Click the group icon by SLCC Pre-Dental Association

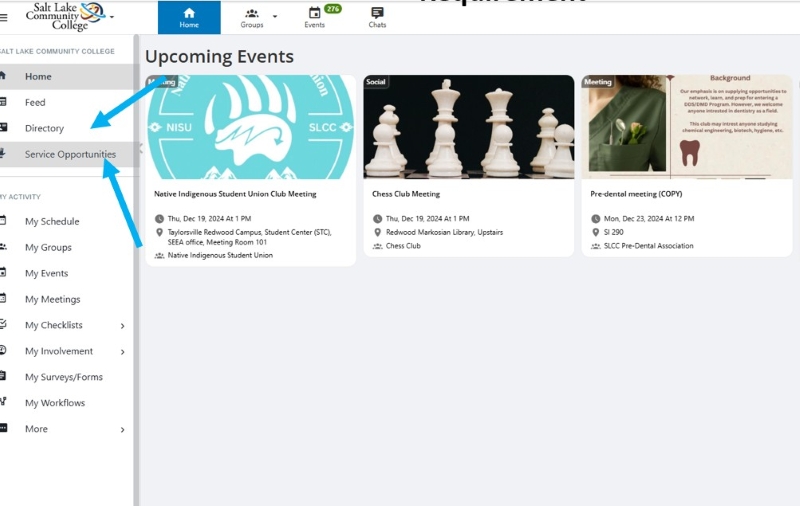[595, 246]
